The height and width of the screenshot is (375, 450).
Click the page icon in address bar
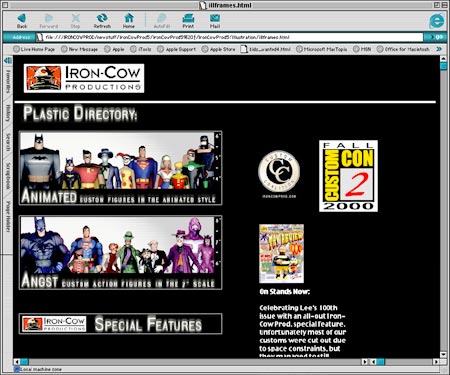(x=39, y=37)
